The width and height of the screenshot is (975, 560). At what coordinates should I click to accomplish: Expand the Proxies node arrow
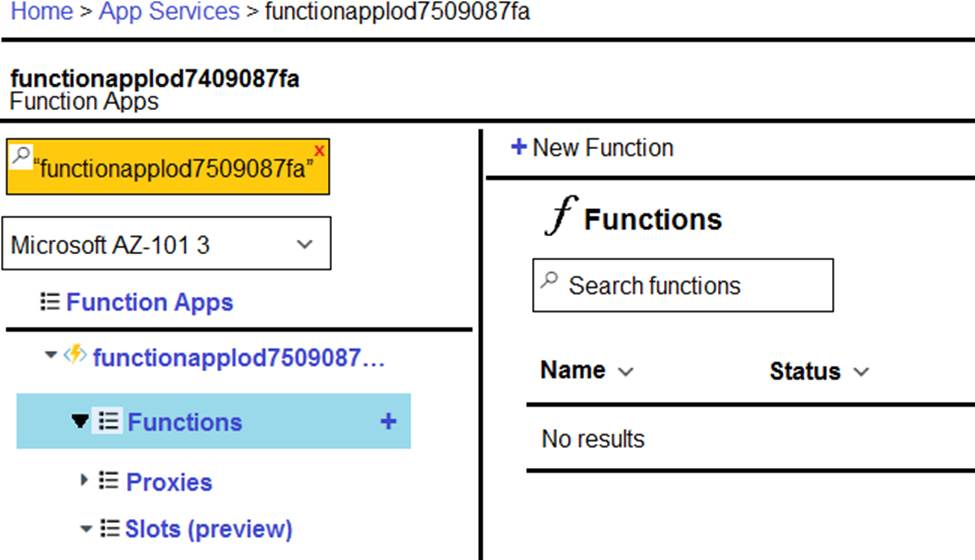click(84, 481)
